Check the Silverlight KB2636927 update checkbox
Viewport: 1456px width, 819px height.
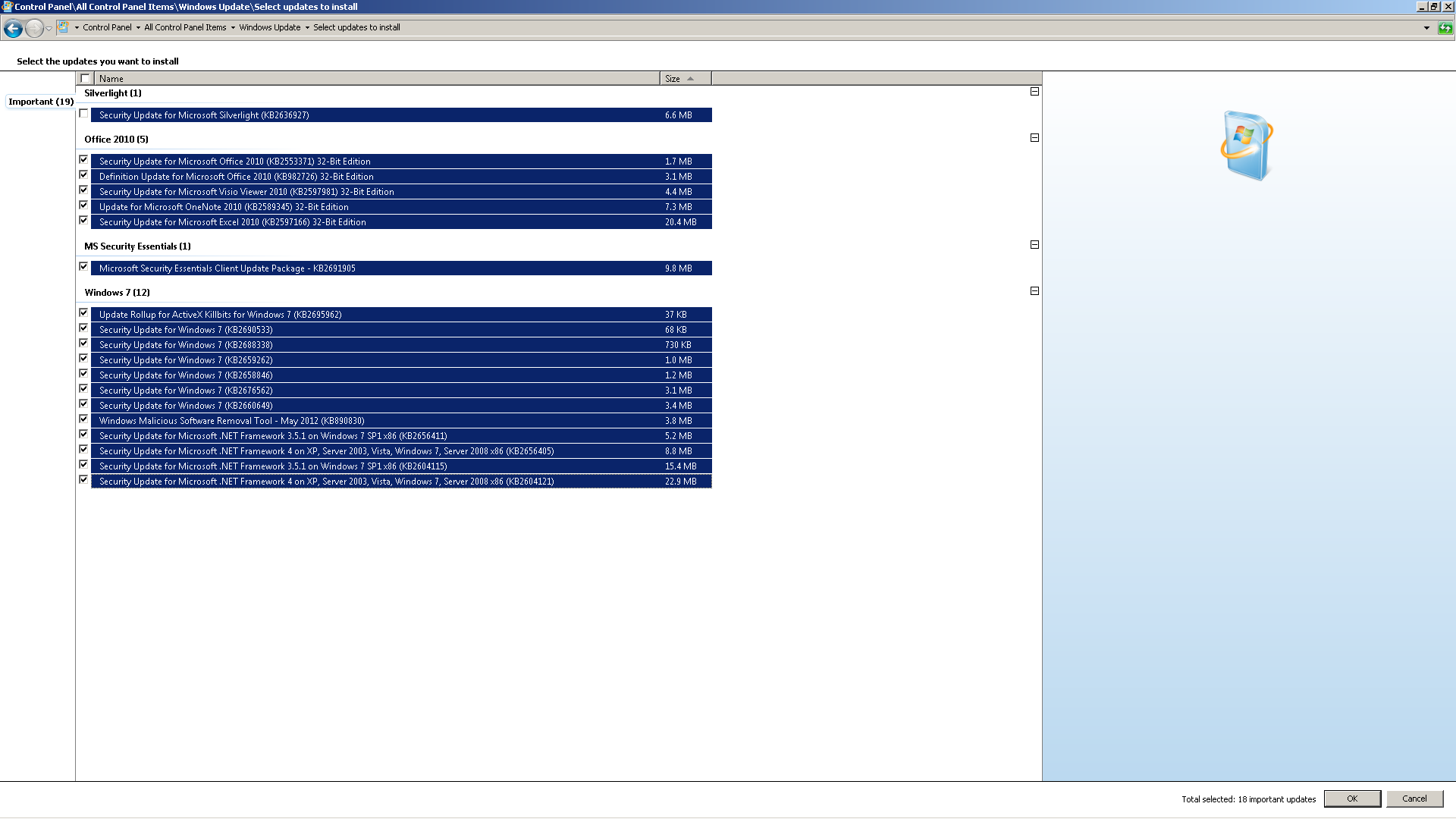click(84, 114)
